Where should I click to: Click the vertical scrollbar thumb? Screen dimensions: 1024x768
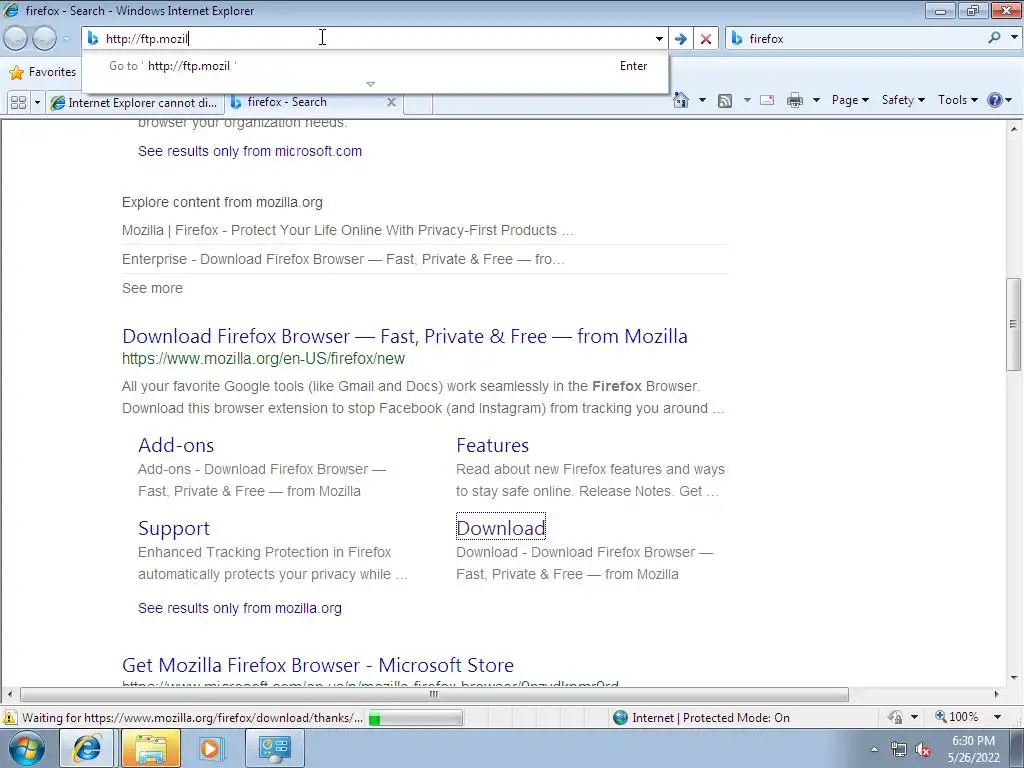click(1014, 325)
